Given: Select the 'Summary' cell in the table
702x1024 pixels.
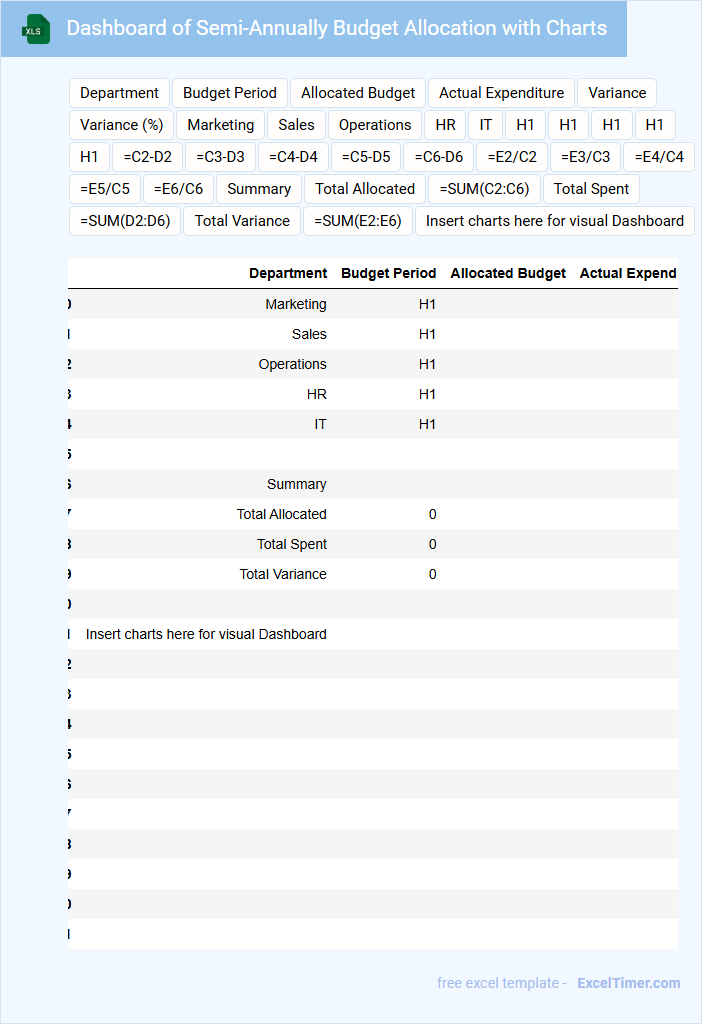Looking at the screenshot, I should tap(296, 485).
